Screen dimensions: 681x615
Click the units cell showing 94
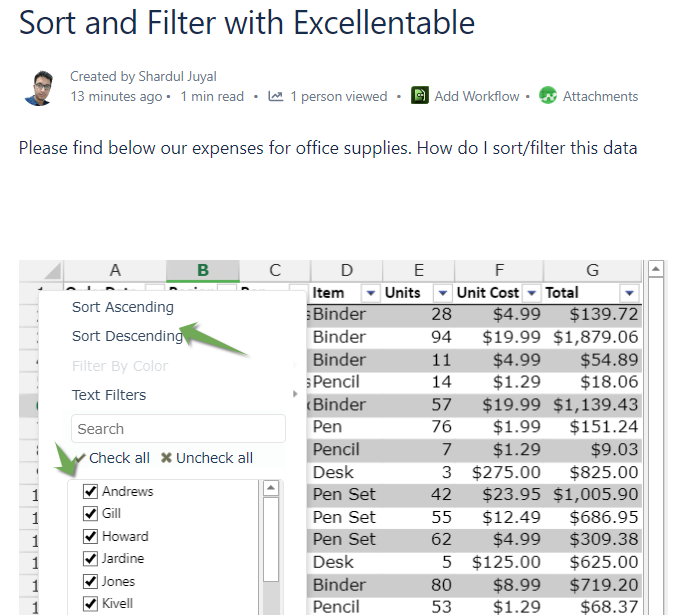(419, 337)
